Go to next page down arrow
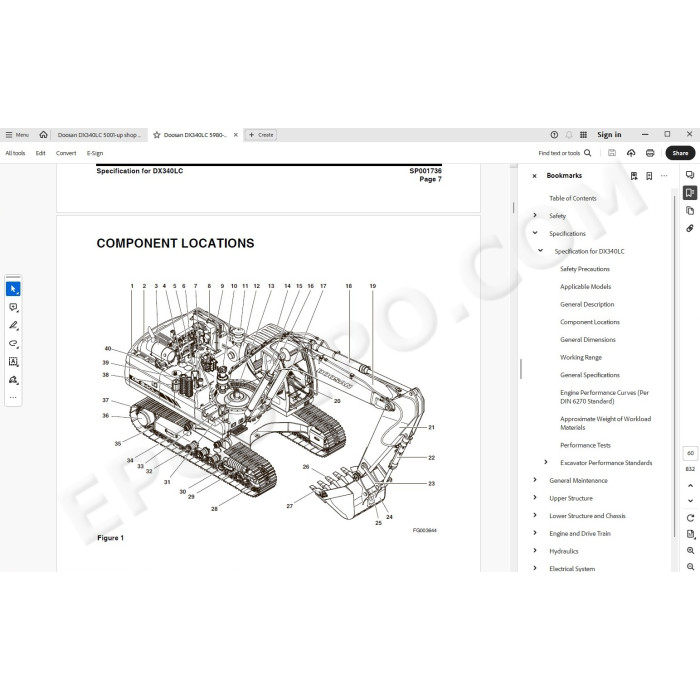 [x=690, y=501]
